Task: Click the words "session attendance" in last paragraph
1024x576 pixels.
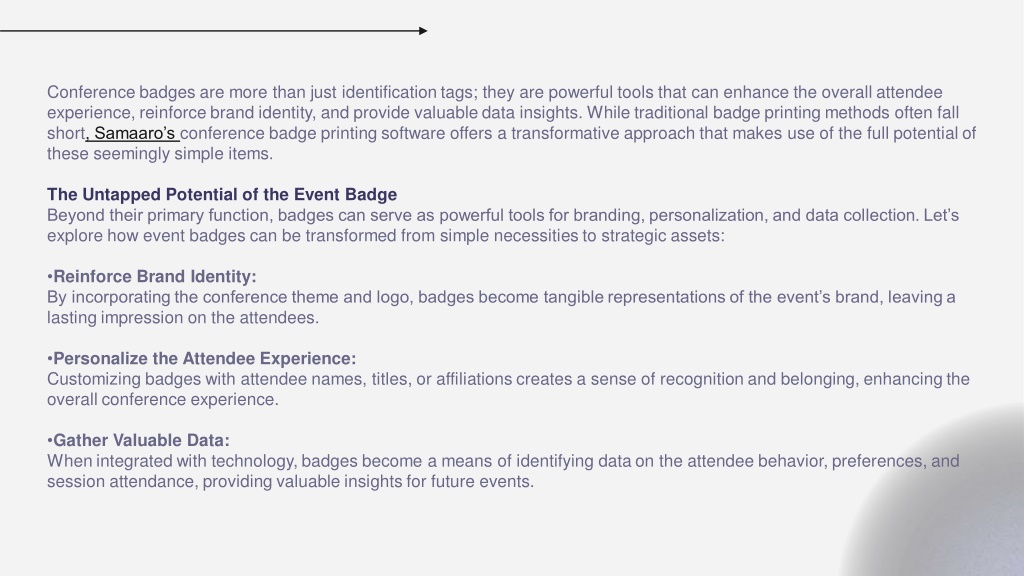Action: click(x=121, y=481)
